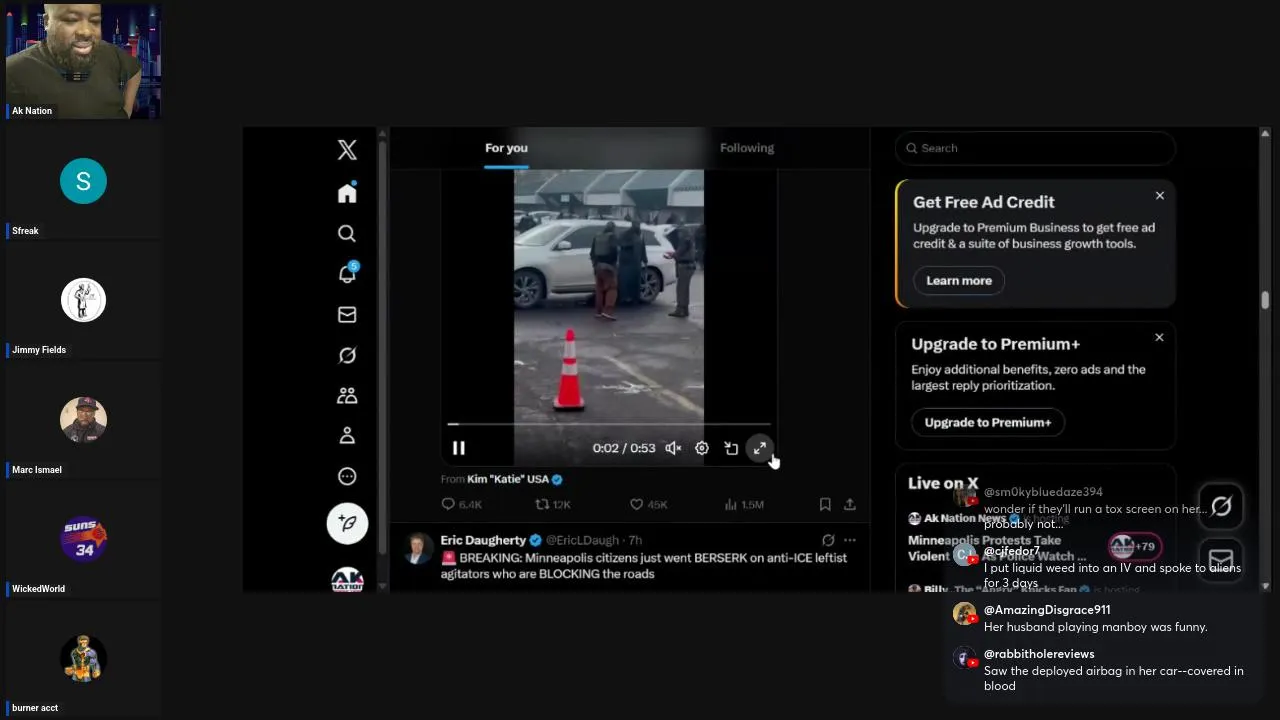
Task: Select WickedWorld participant avatar
Action: click(x=83, y=539)
